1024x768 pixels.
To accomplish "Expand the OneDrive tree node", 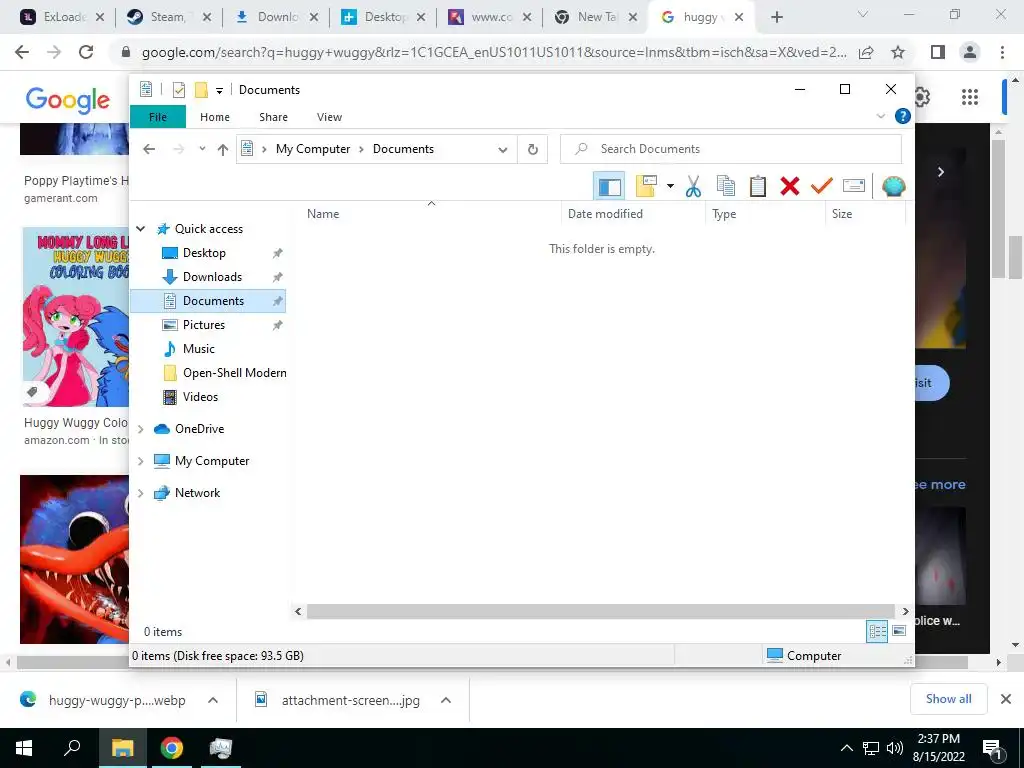I will [140, 429].
